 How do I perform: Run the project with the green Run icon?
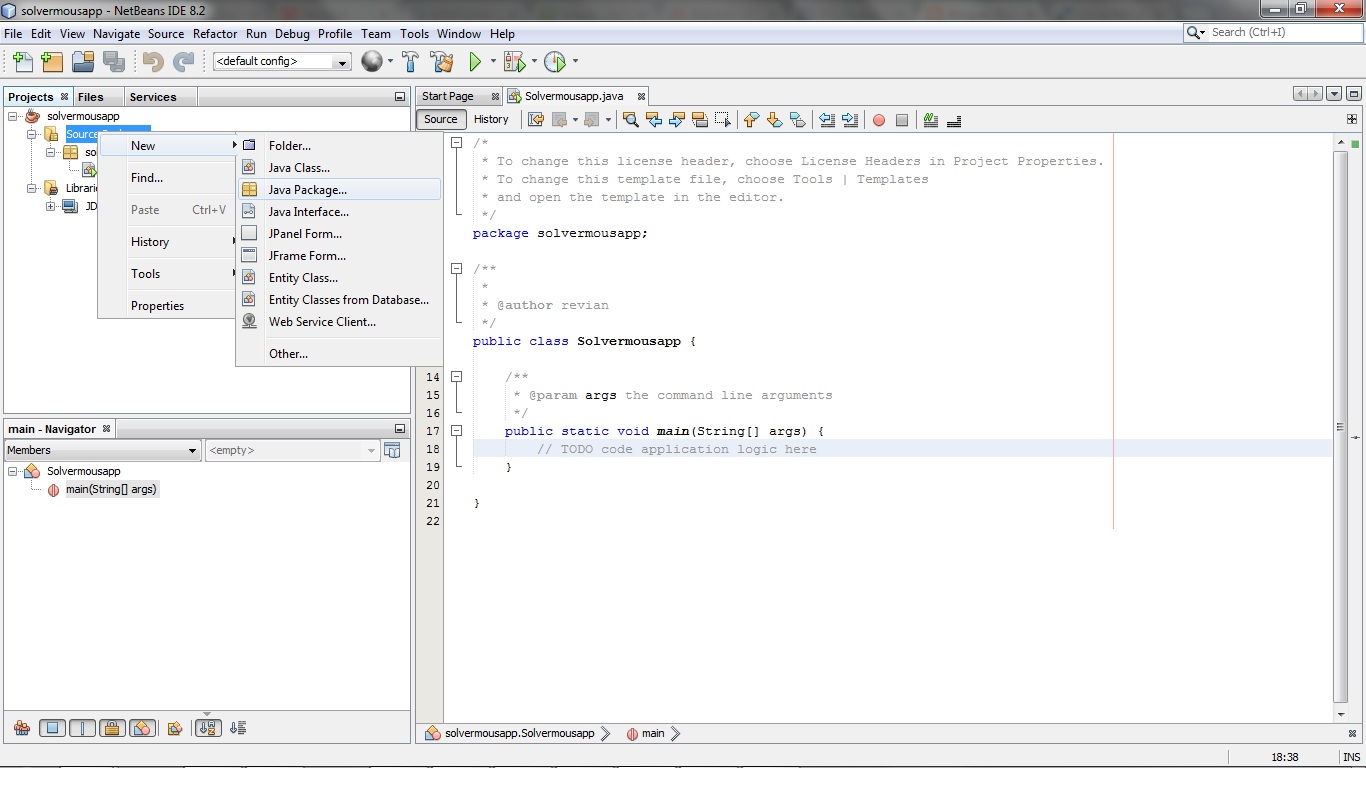[476, 62]
